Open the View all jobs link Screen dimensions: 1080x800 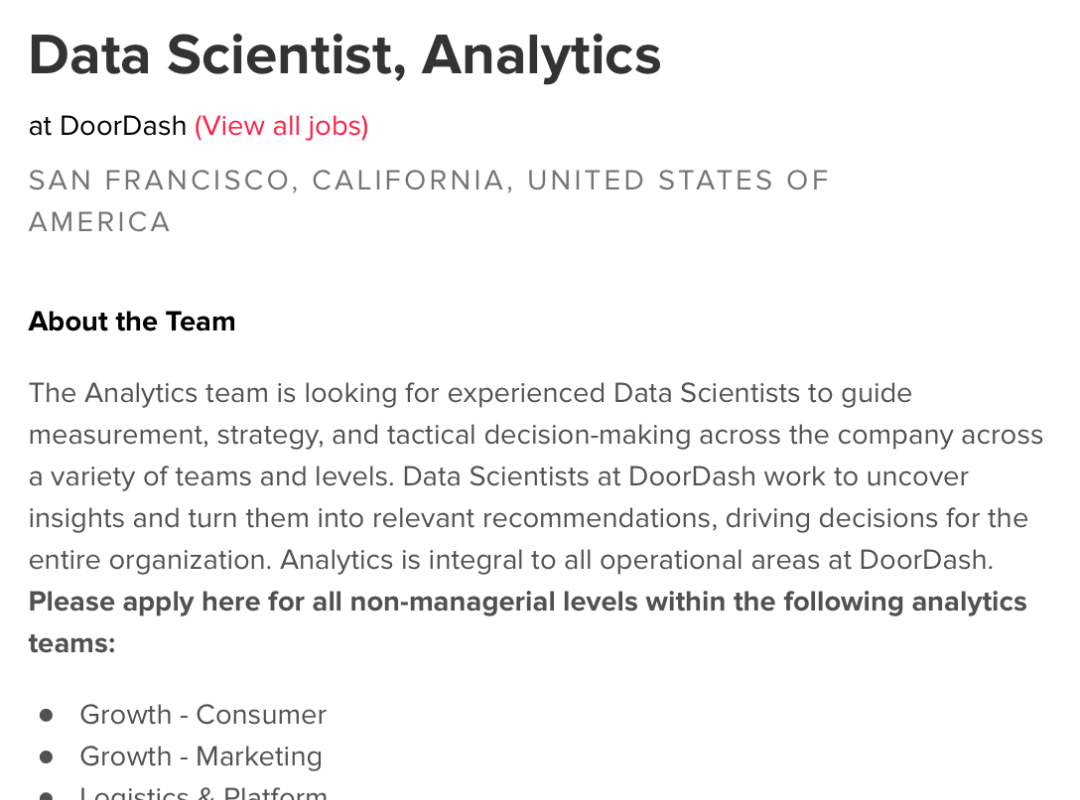(281, 126)
